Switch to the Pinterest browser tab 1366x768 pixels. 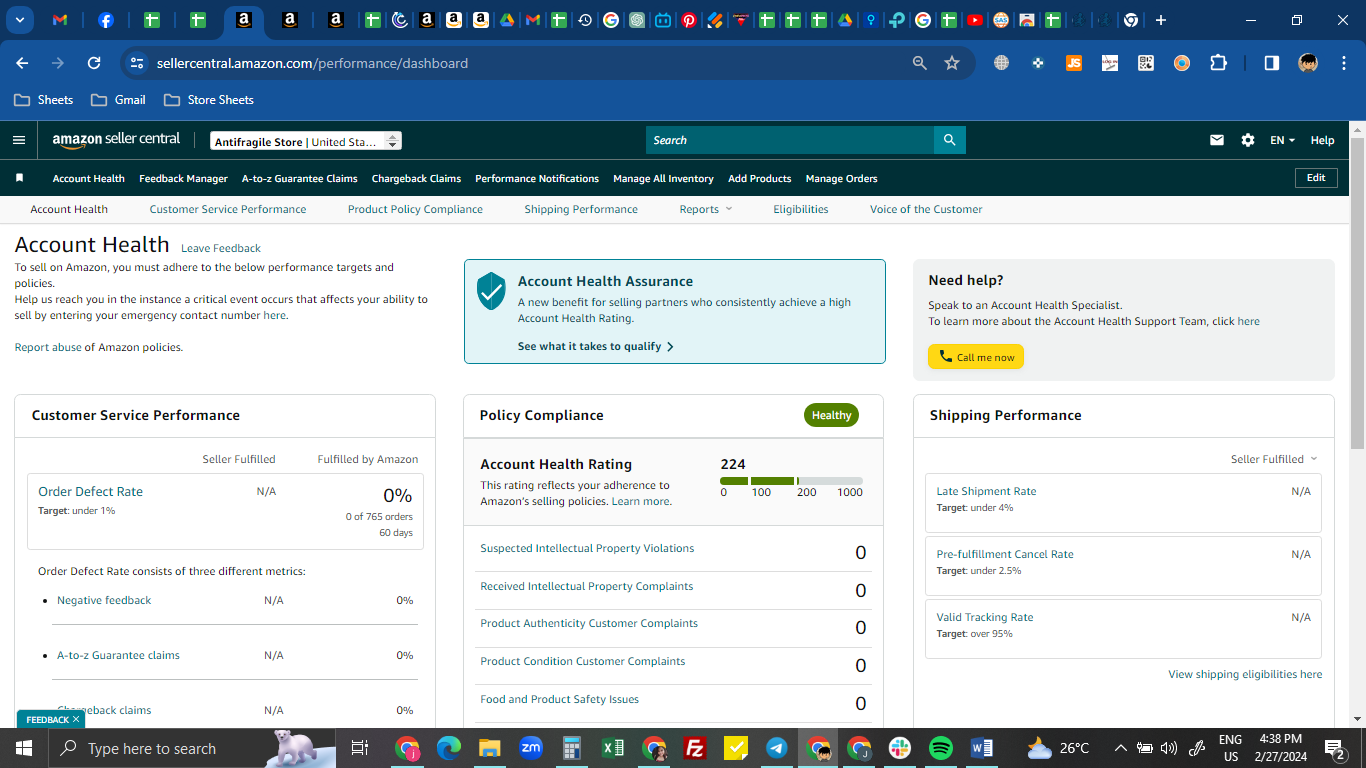point(689,20)
